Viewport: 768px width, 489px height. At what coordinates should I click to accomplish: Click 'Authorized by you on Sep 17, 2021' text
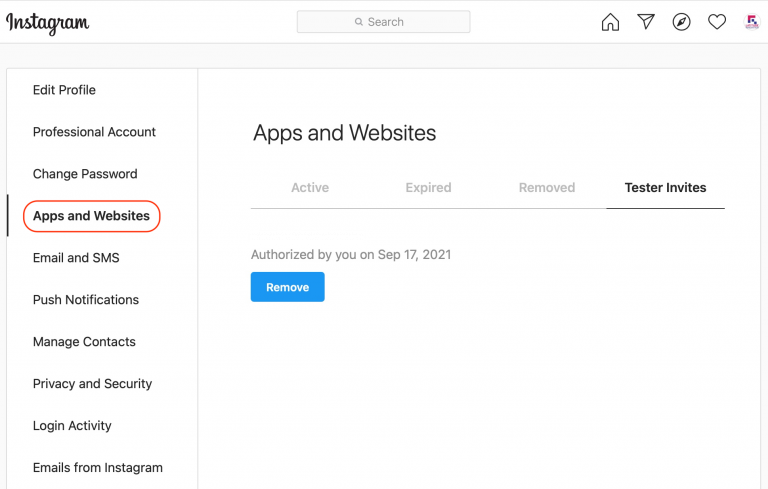[351, 255]
